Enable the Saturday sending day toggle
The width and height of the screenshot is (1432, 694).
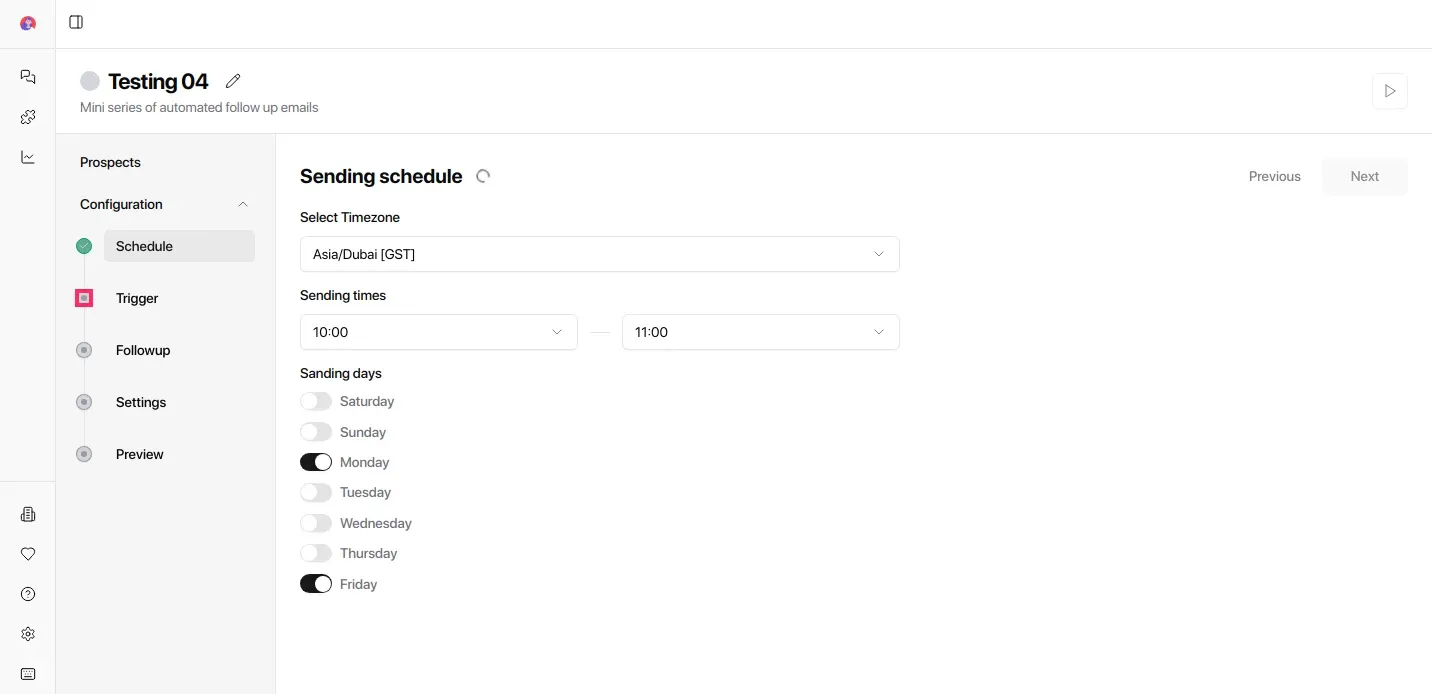point(316,401)
